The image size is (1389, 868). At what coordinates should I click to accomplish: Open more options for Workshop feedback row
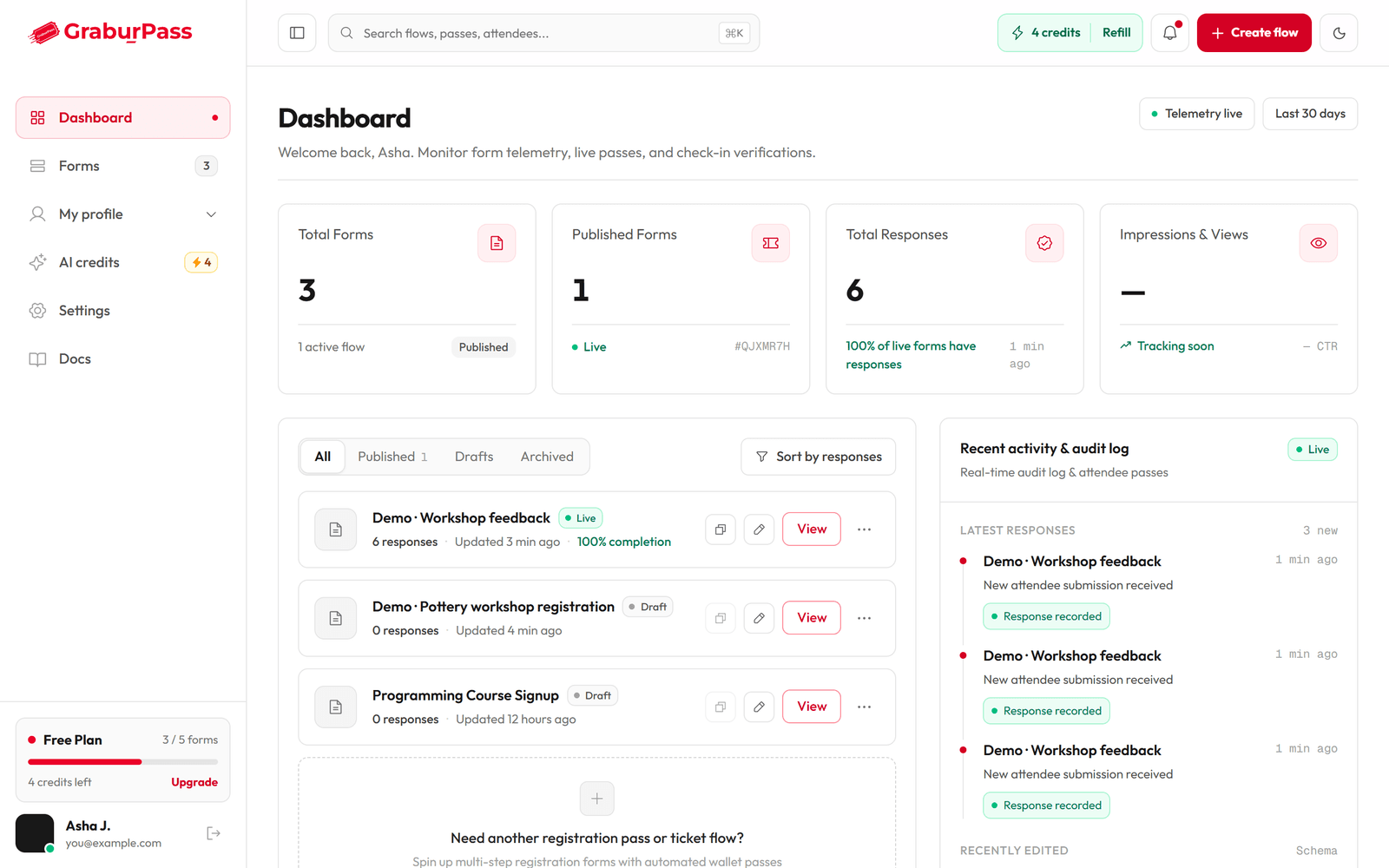(x=865, y=529)
